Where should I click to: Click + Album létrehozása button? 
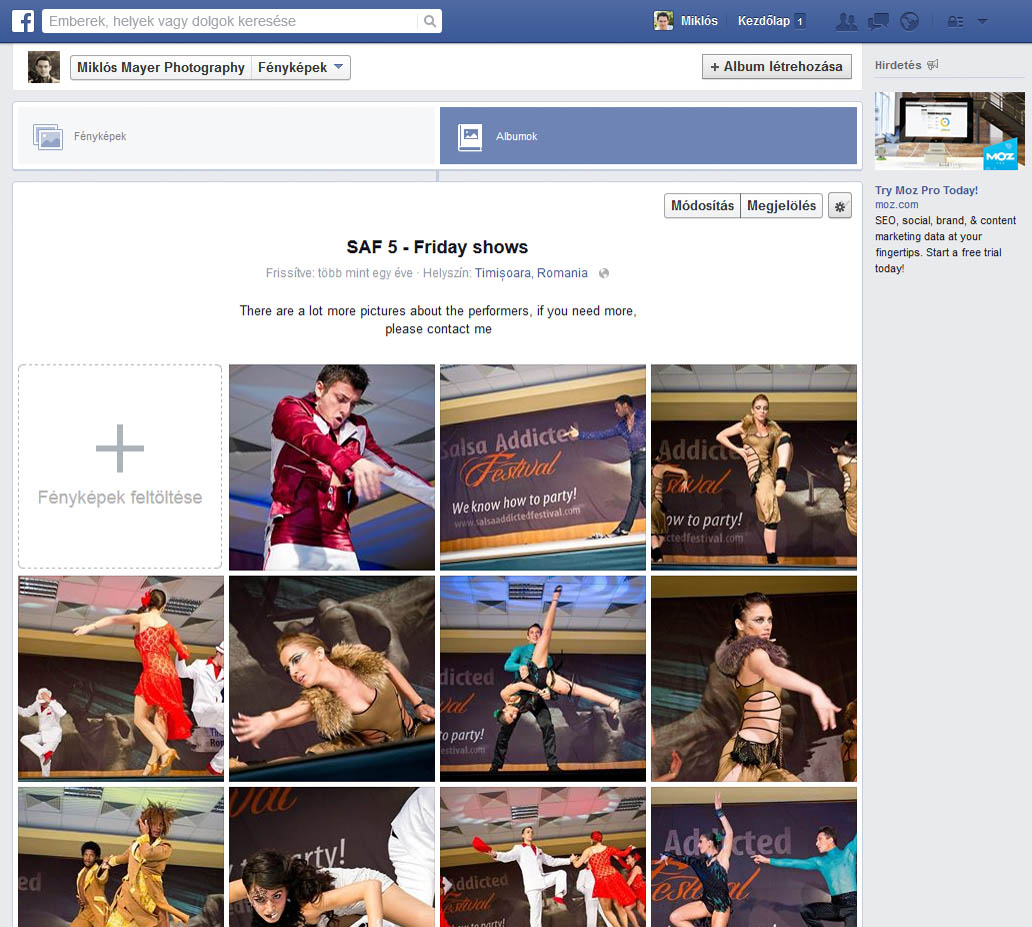[x=777, y=66]
